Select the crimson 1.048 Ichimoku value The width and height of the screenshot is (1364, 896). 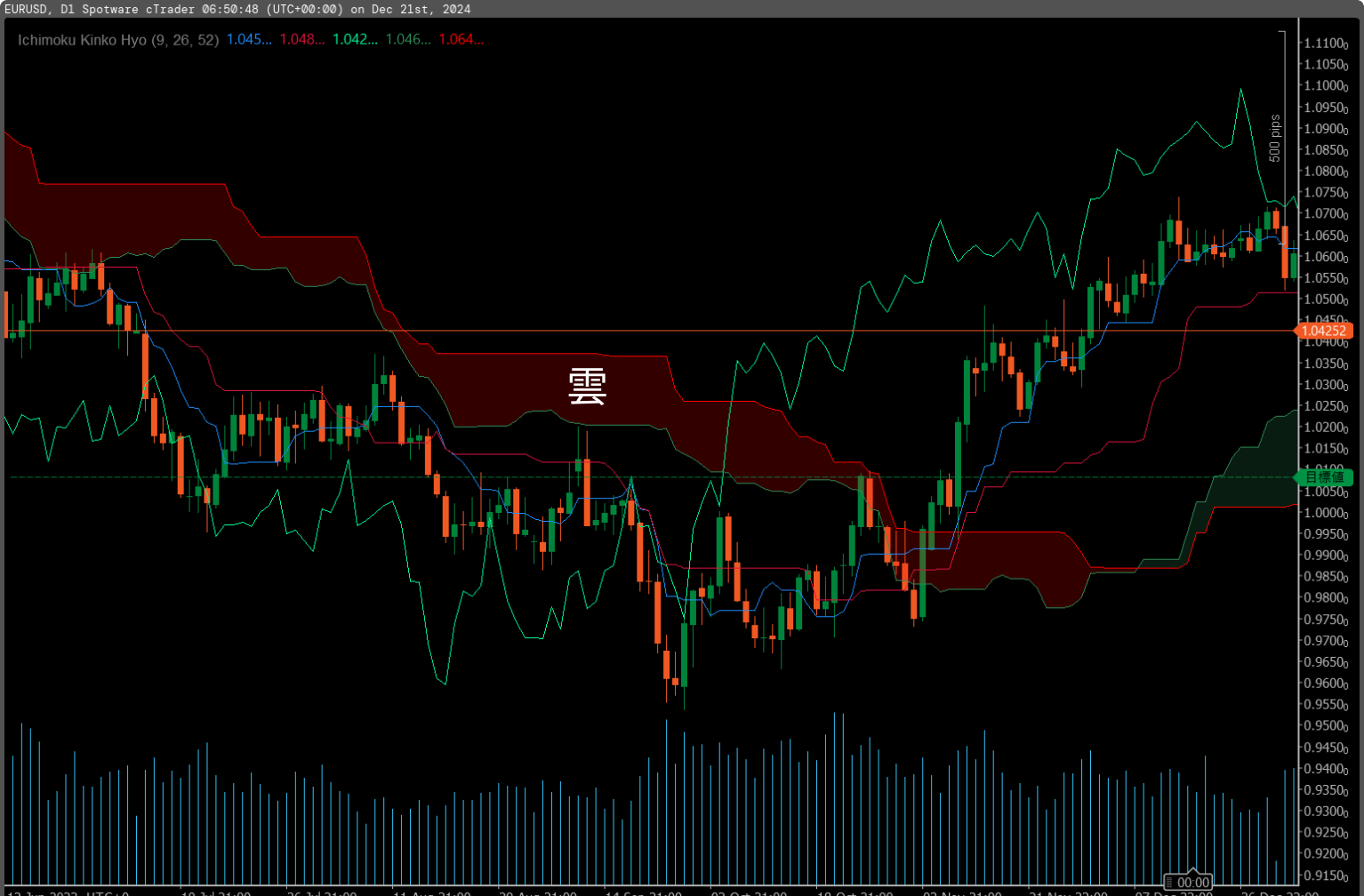(302, 40)
